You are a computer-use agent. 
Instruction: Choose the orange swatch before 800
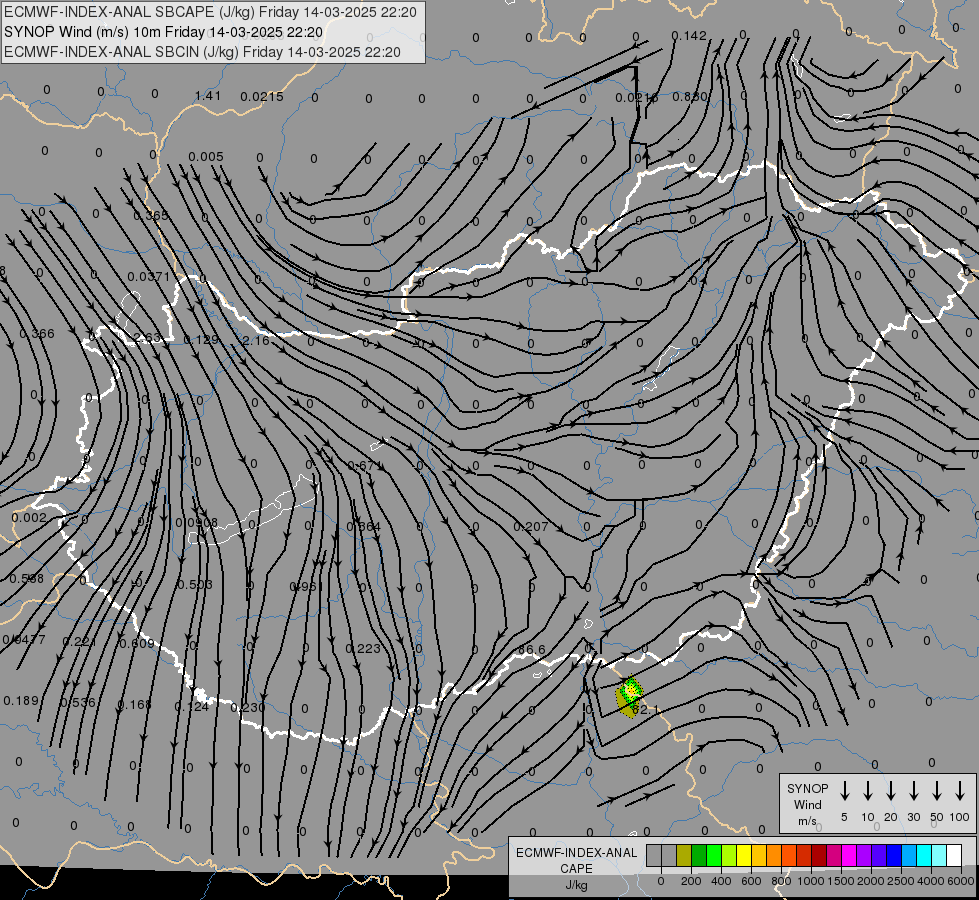[774, 855]
